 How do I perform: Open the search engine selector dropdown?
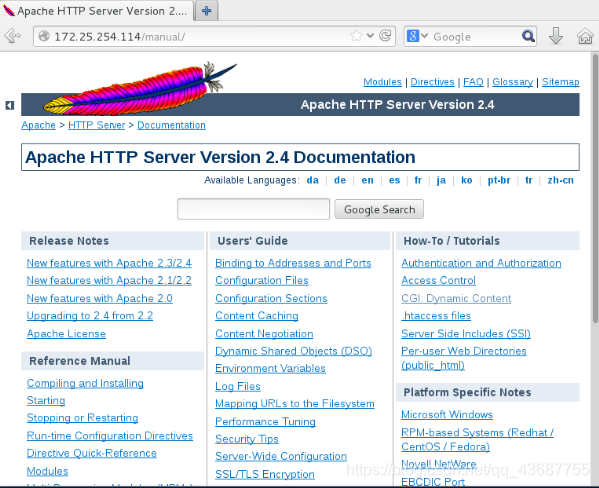417,36
